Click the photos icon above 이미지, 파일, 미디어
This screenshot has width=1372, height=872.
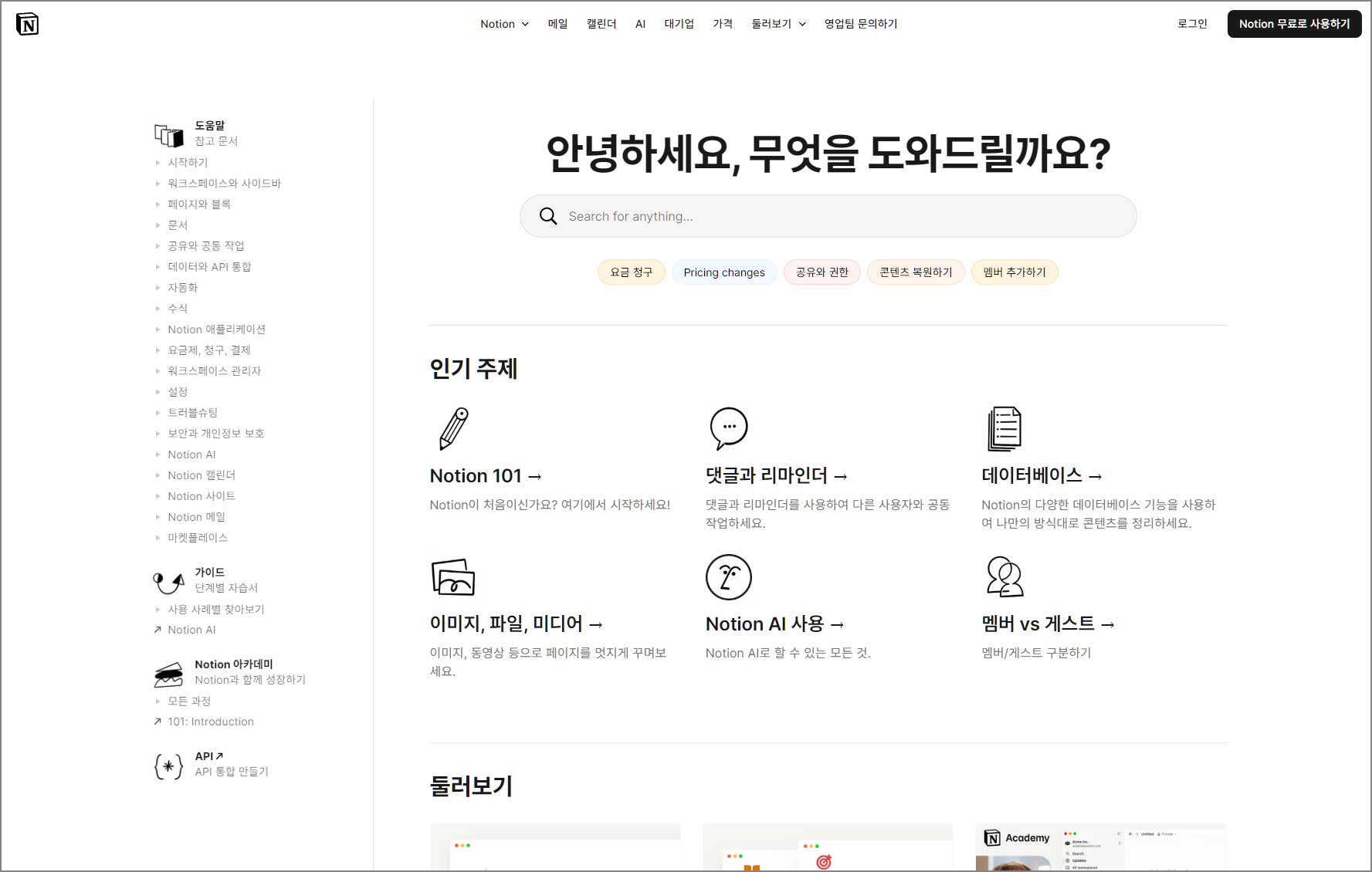453,576
